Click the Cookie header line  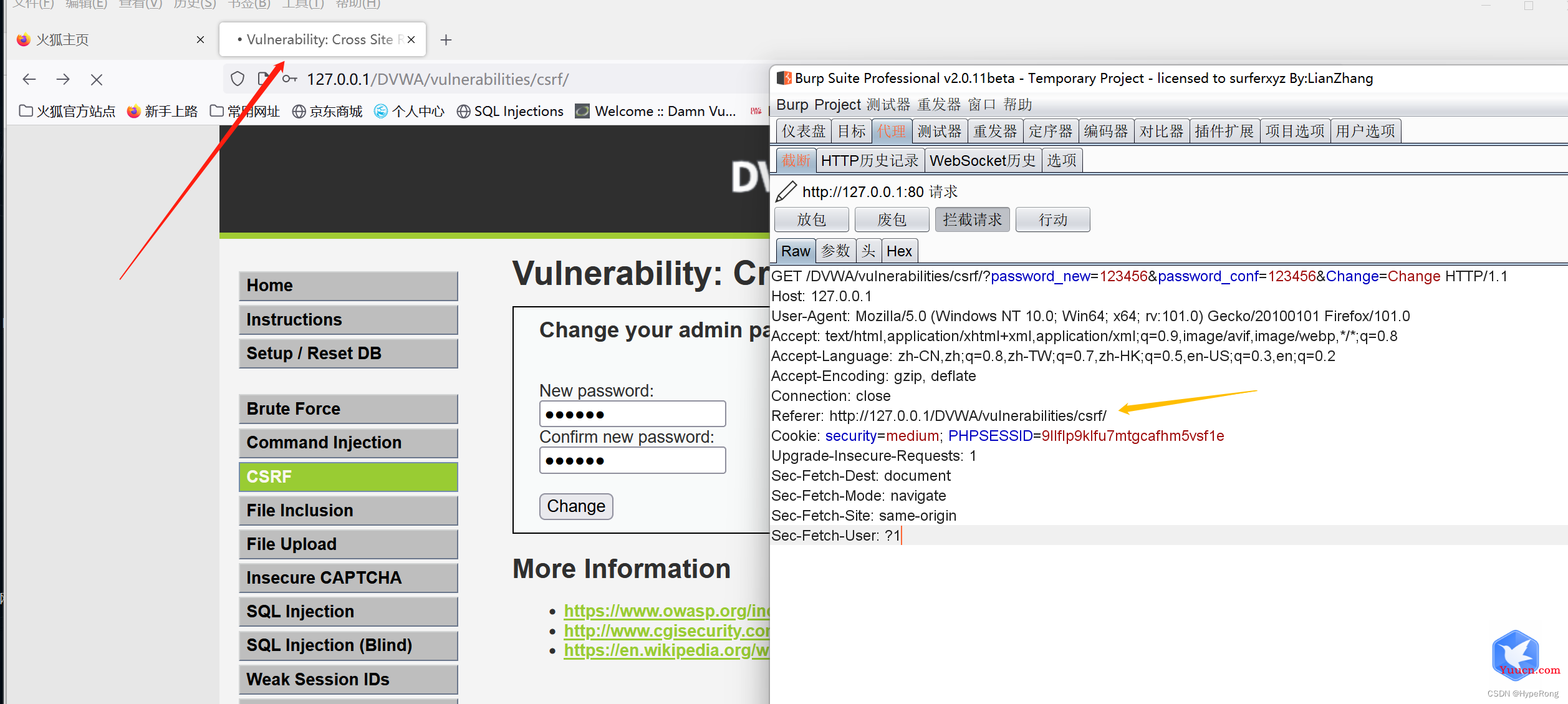[998, 436]
